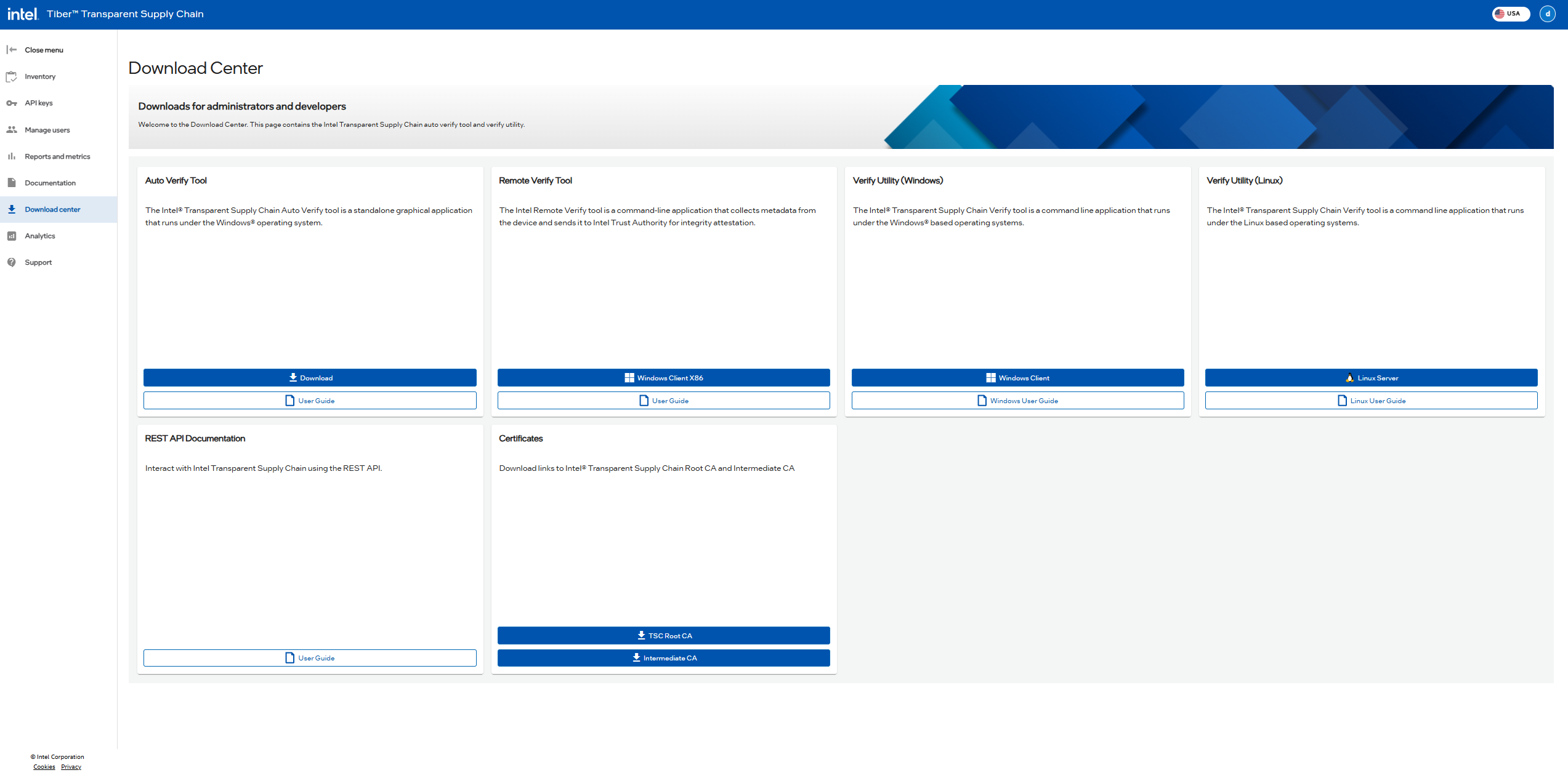
Task: Open Auto Verify Tool User Guide
Action: [310, 401]
